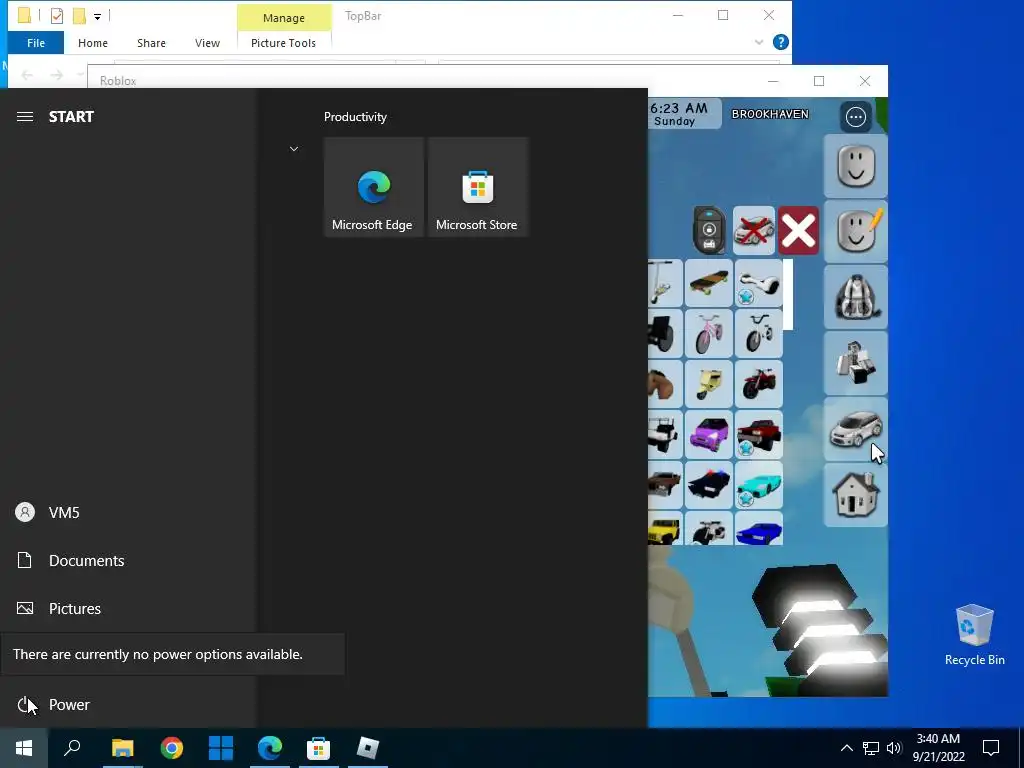1024x768 pixels.
Task: Select the purple compact car
Action: click(x=709, y=434)
